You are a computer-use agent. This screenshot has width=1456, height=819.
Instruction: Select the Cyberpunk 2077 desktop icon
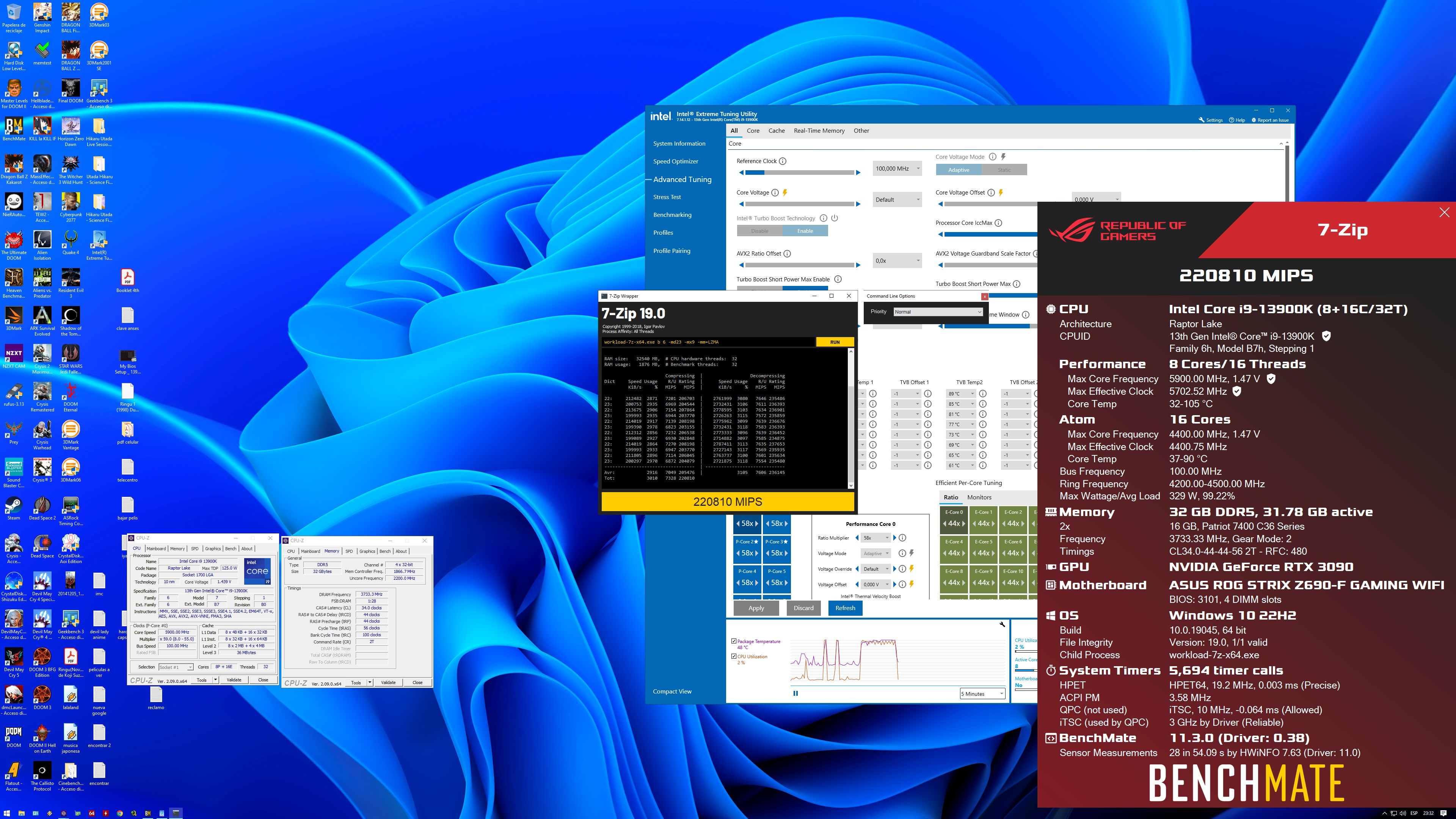(x=71, y=207)
